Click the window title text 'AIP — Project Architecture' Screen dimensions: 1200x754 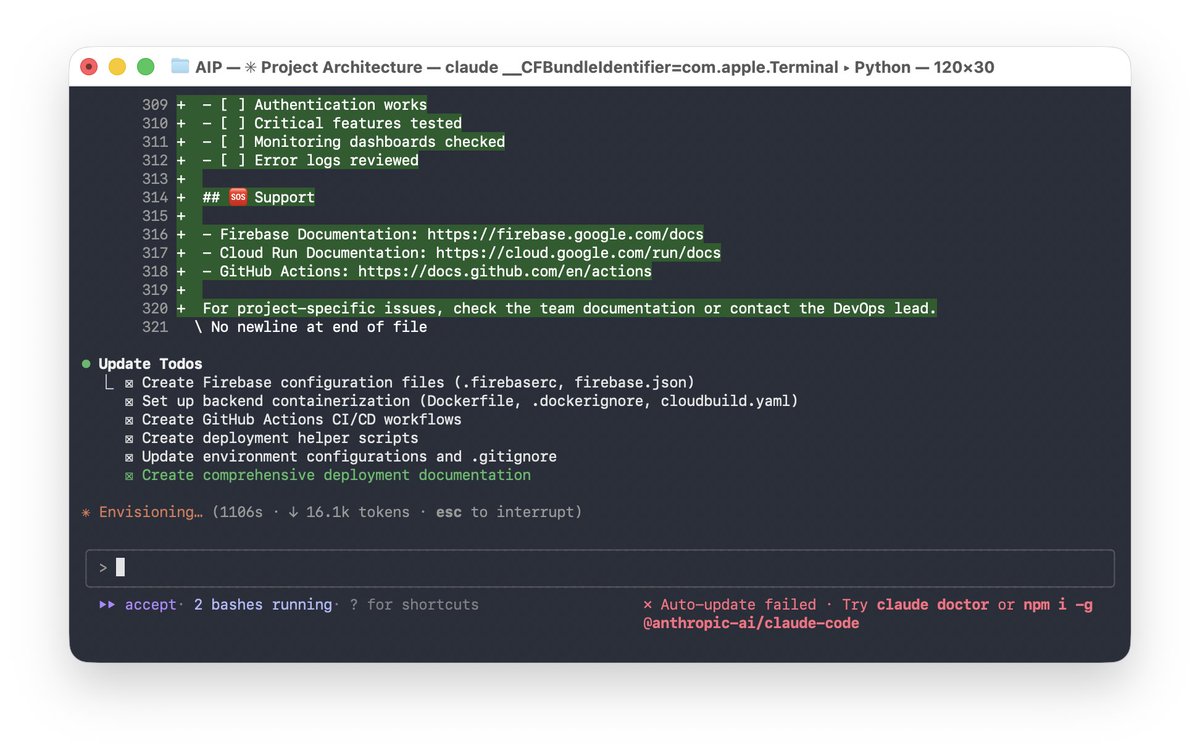click(x=309, y=67)
